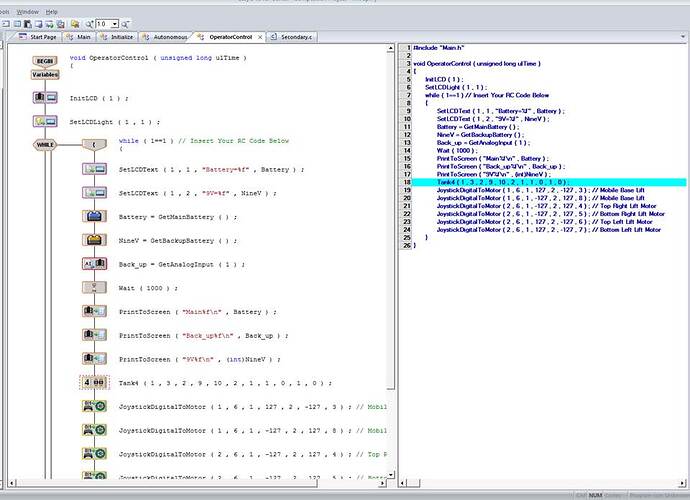
Task: Select the Wait ( 1000 ) block icon
Action: pos(94,287)
